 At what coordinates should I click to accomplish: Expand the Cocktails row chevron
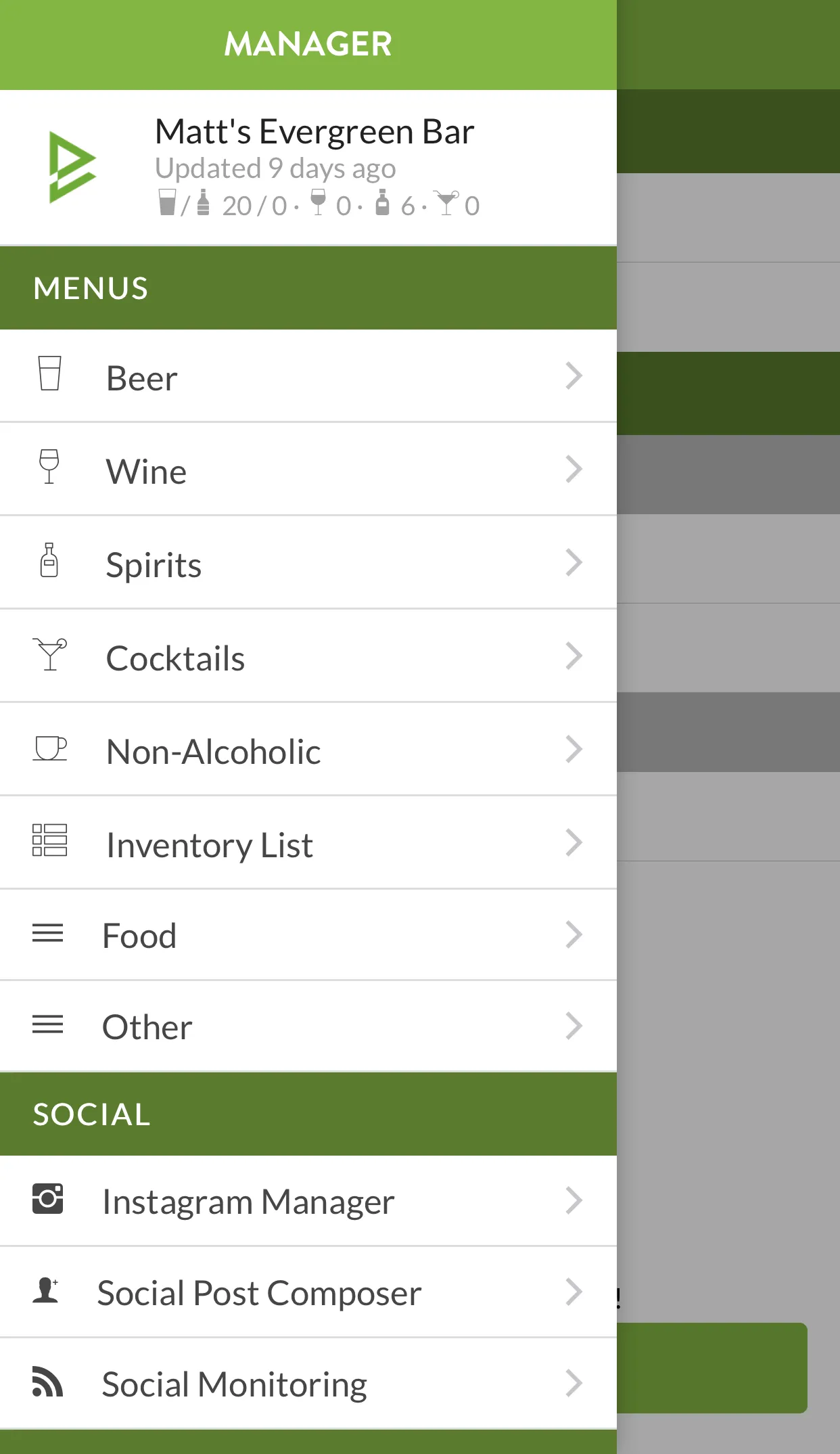click(574, 656)
